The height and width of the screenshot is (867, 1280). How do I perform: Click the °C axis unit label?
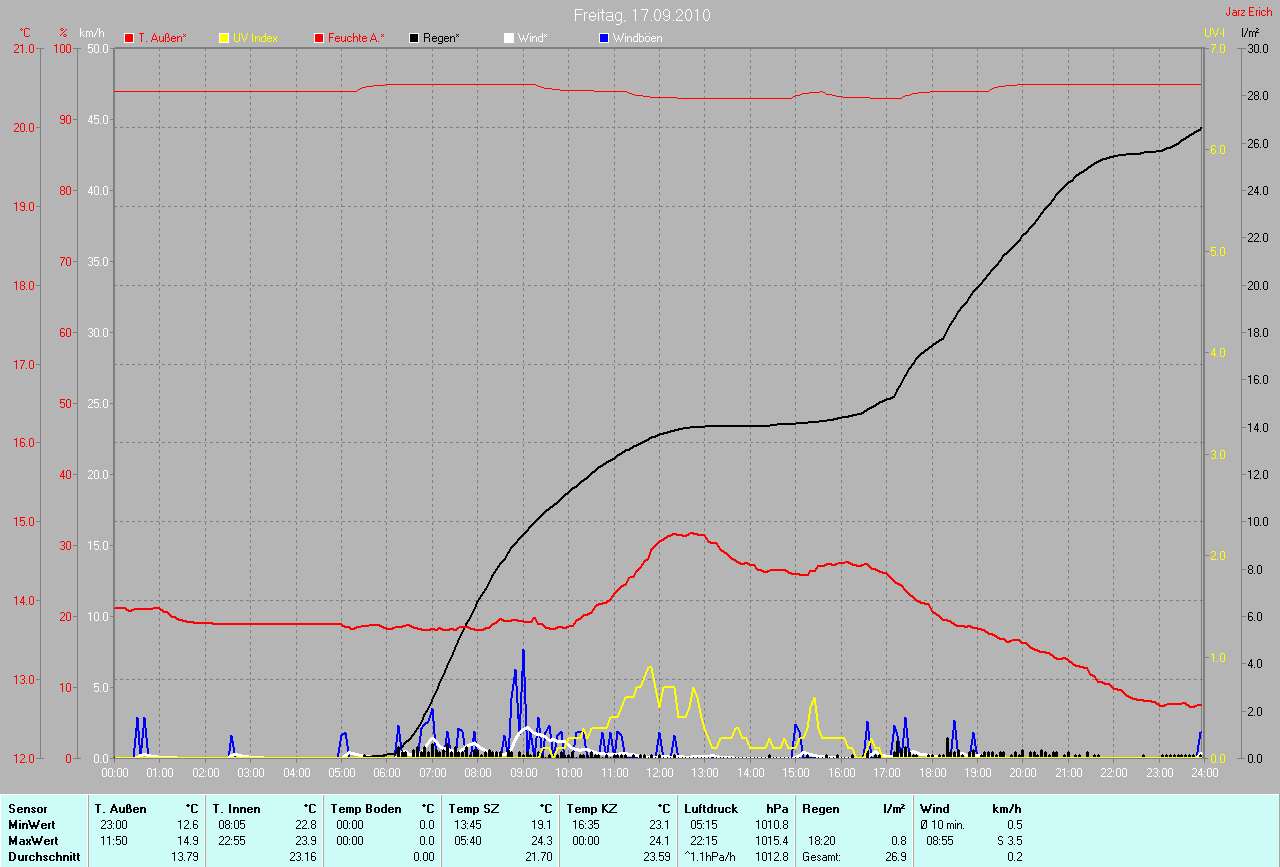[26, 33]
